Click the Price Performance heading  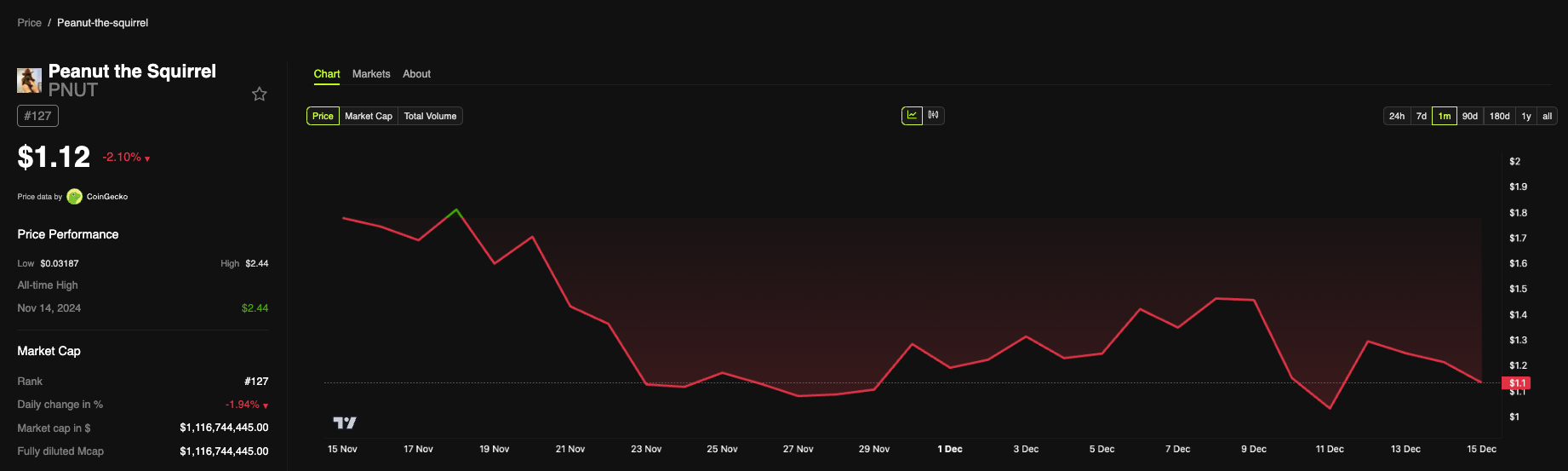tap(68, 234)
